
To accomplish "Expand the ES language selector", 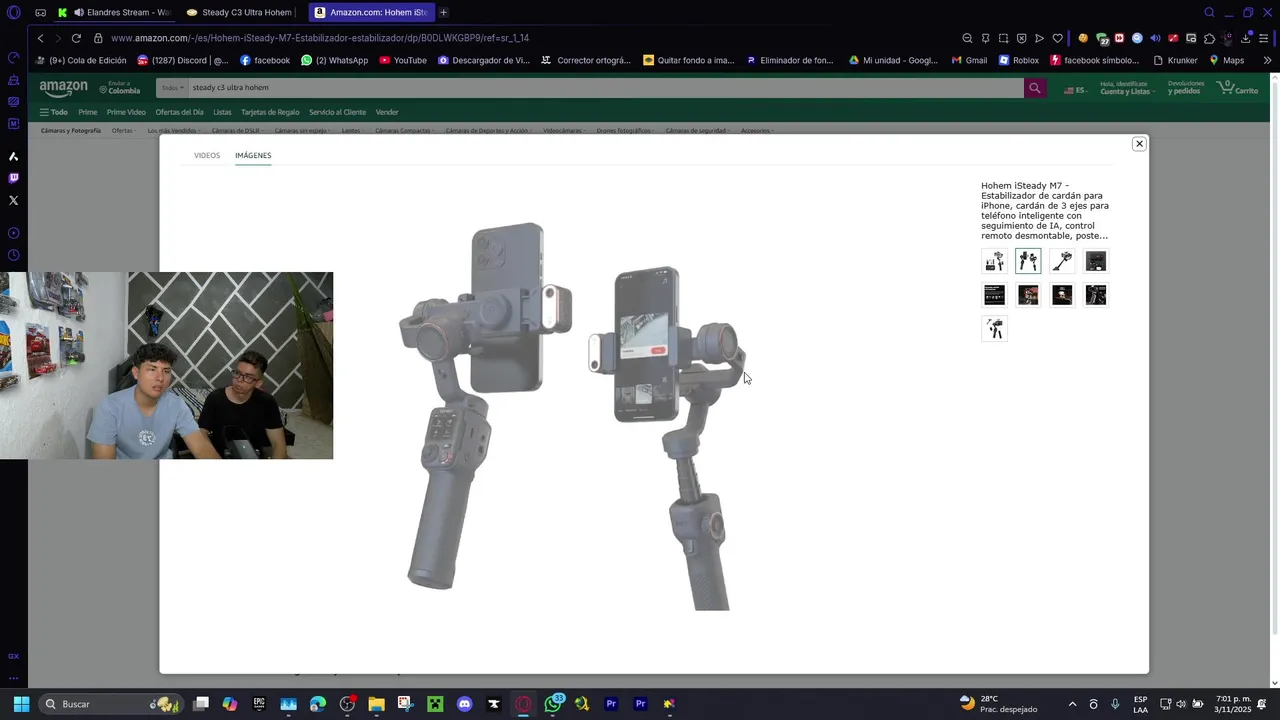I will click(x=1075, y=89).
